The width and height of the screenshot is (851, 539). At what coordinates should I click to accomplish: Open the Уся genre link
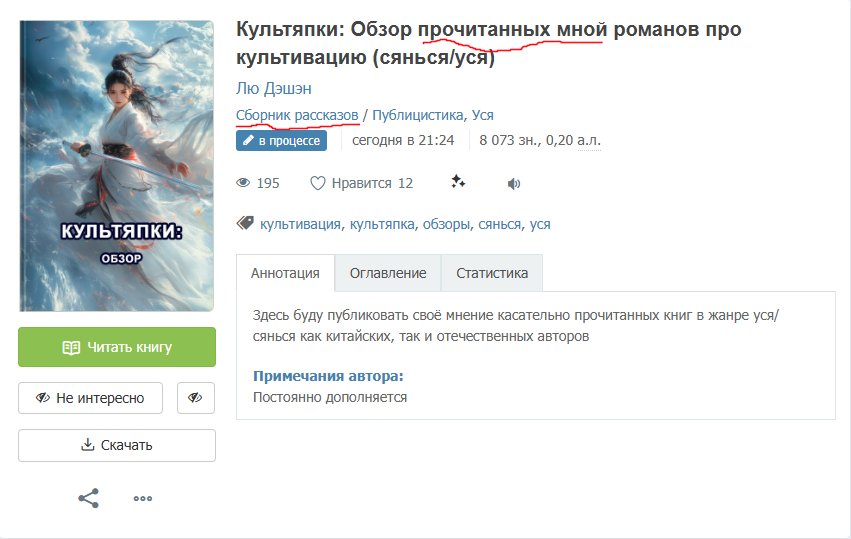point(482,115)
